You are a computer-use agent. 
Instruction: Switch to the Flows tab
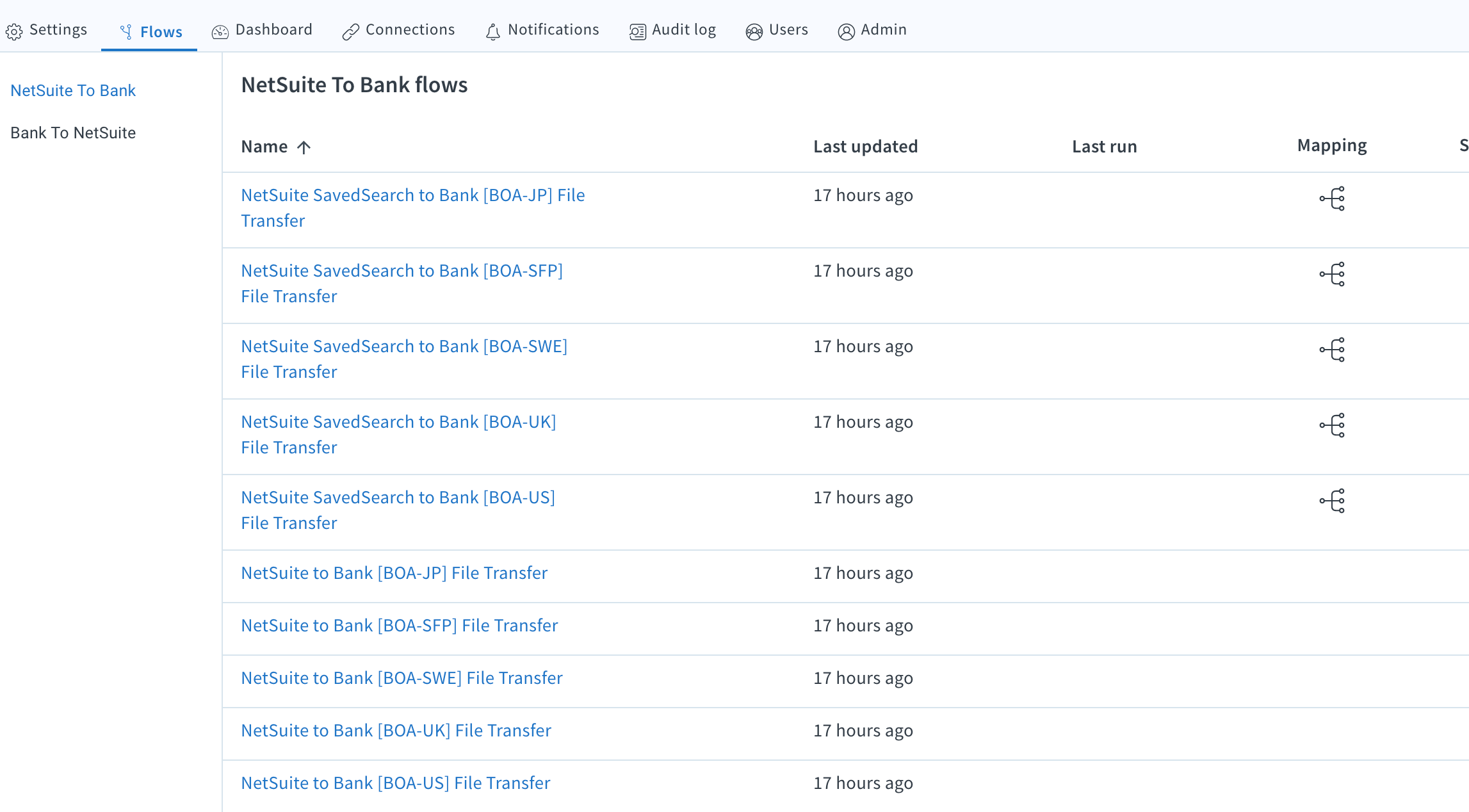[x=149, y=31]
